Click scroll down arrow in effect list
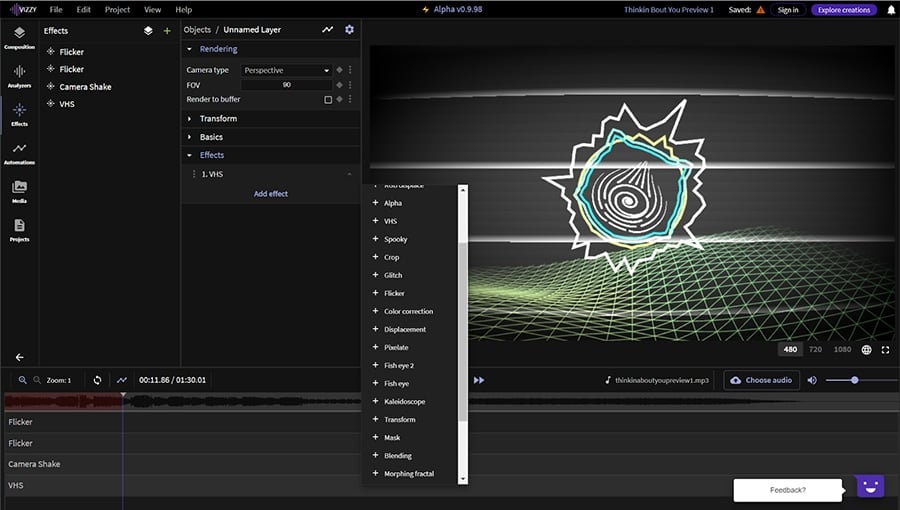Viewport: 900px width, 510px height. 463,478
